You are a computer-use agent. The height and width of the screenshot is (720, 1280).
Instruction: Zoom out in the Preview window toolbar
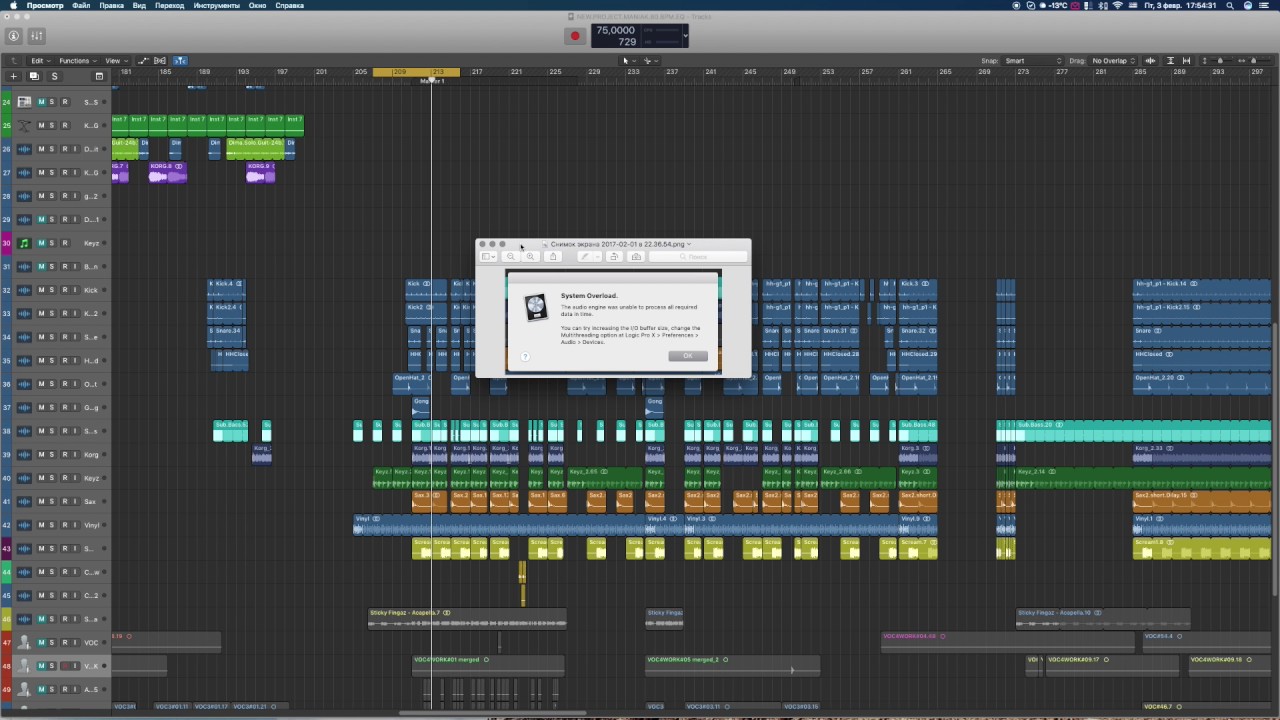coord(511,257)
